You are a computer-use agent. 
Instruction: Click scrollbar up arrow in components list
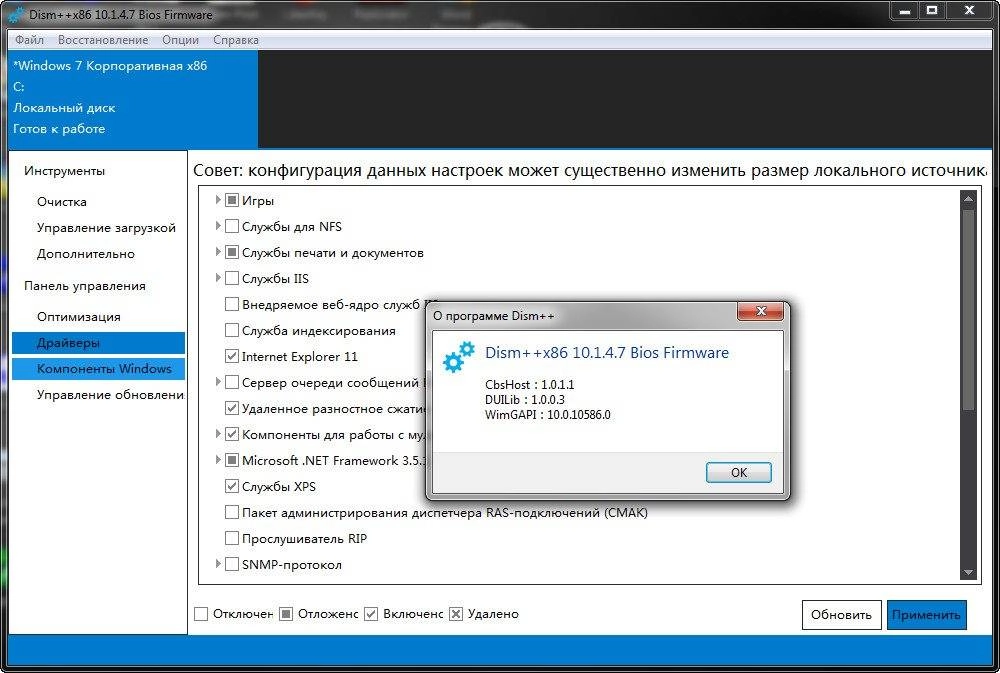(968, 199)
